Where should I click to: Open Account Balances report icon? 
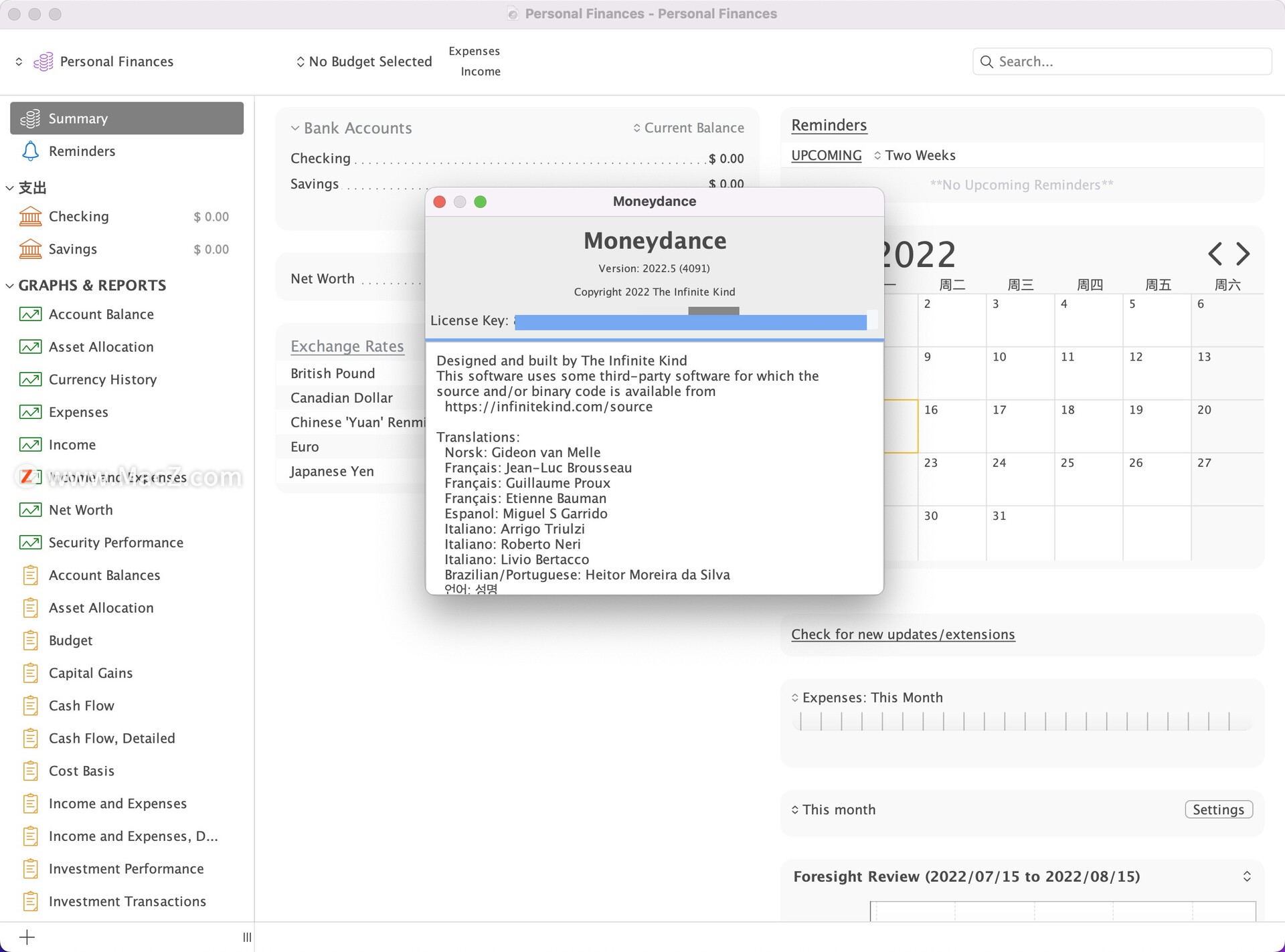pos(30,575)
